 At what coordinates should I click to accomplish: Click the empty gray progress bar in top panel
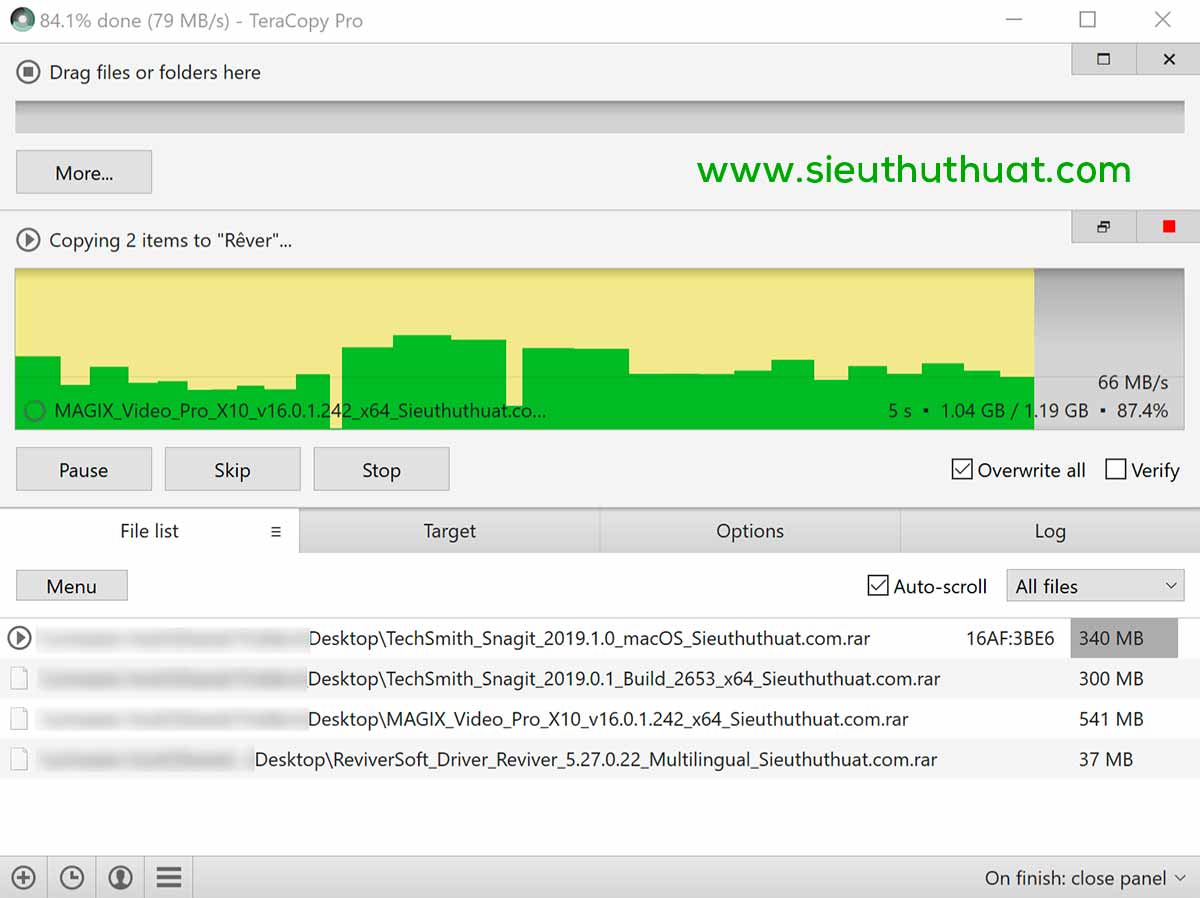coord(600,117)
